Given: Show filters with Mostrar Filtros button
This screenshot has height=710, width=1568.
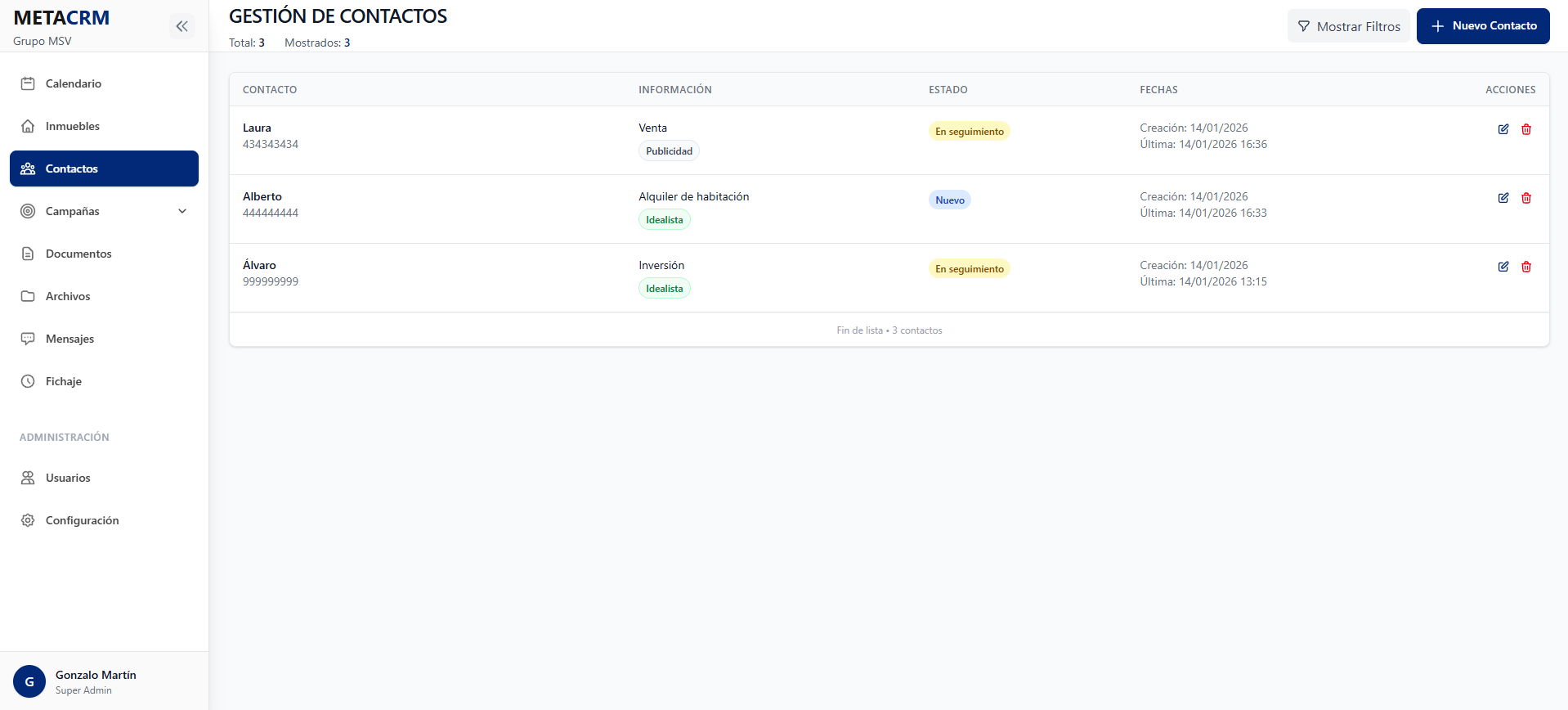Looking at the screenshot, I should pos(1348,26).
